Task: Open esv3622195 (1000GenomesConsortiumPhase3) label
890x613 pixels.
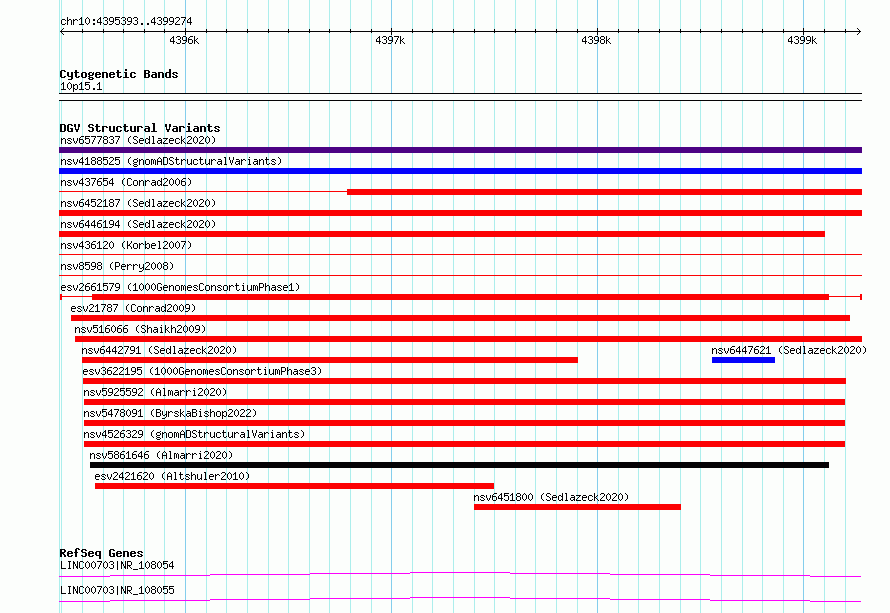Action: pos(202,371)
